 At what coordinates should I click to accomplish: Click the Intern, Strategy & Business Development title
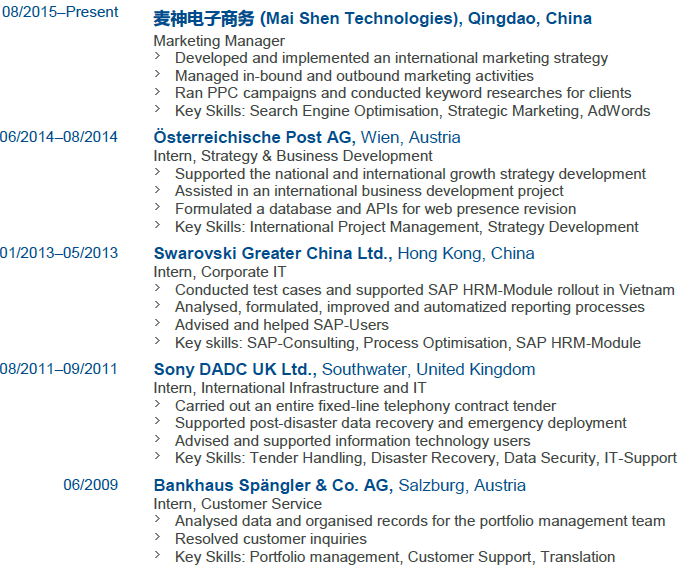click(293, 156)
